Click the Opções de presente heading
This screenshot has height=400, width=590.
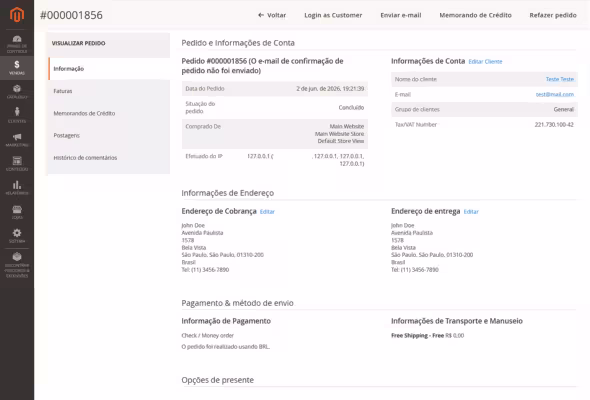click(x=217, y=380)
